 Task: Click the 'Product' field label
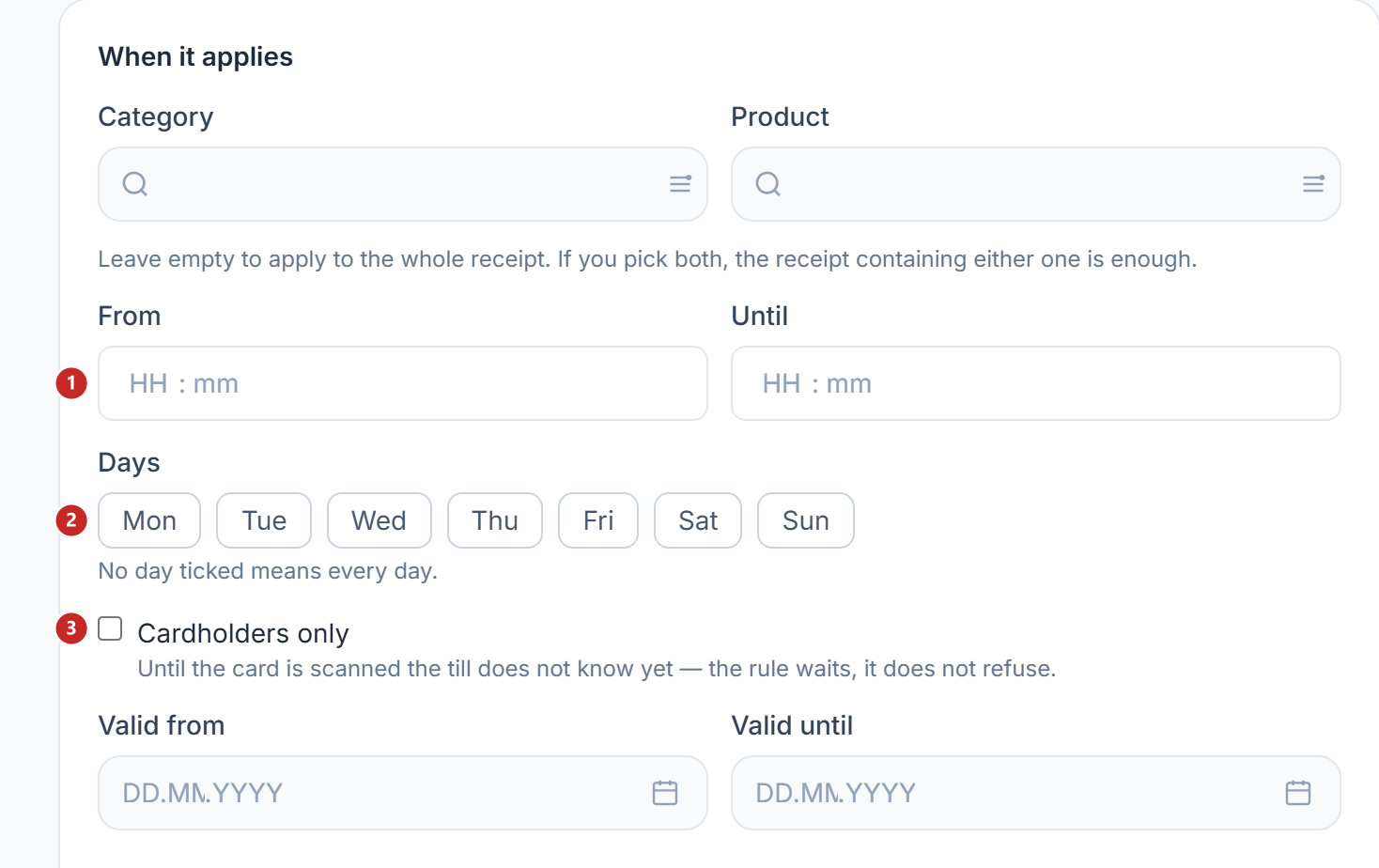(x=781, y=117)
